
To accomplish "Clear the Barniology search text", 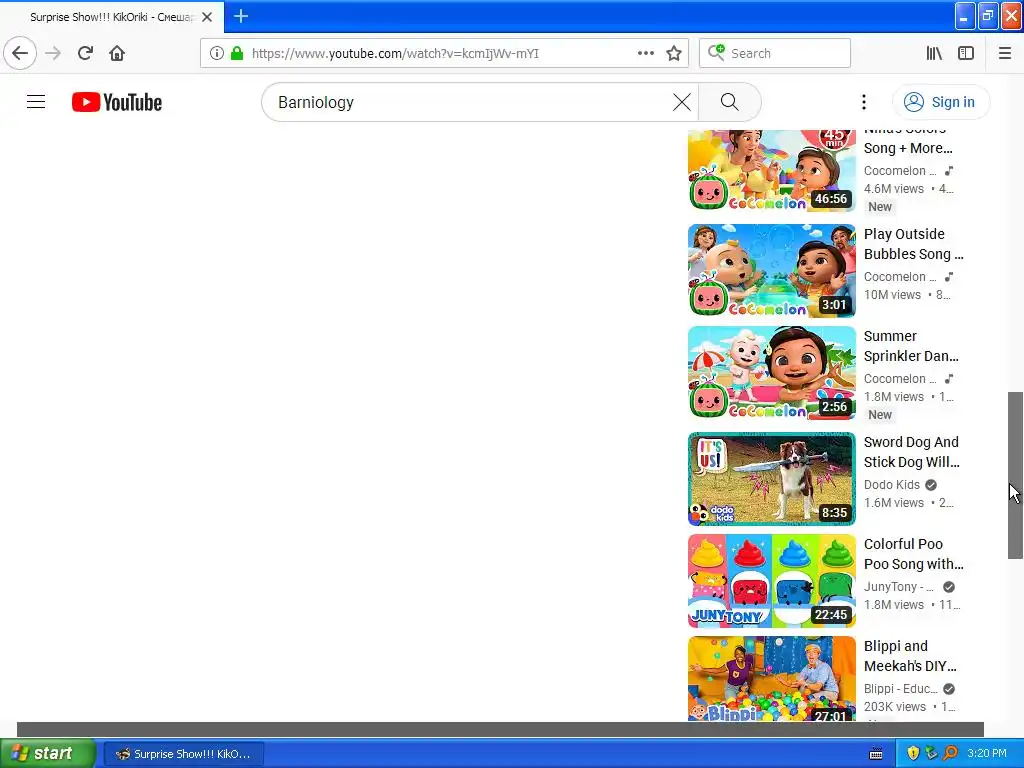I will pyautogui.click(x=682, y=102).
